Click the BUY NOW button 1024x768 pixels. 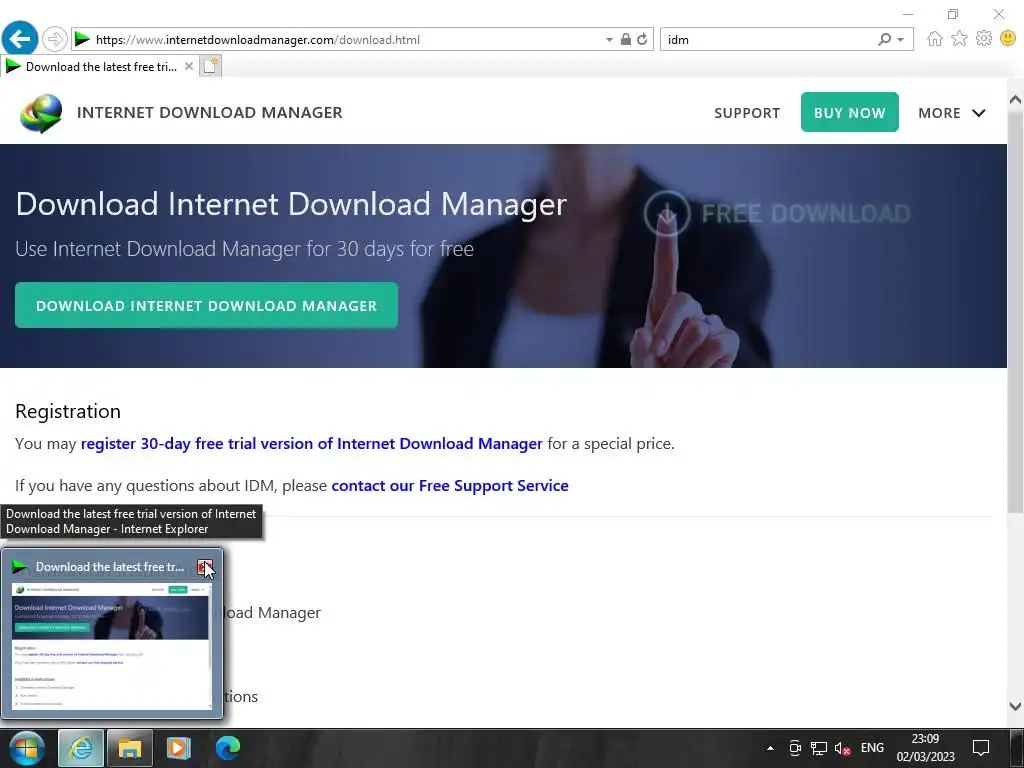pyautogui.click(x=849, y=112)
